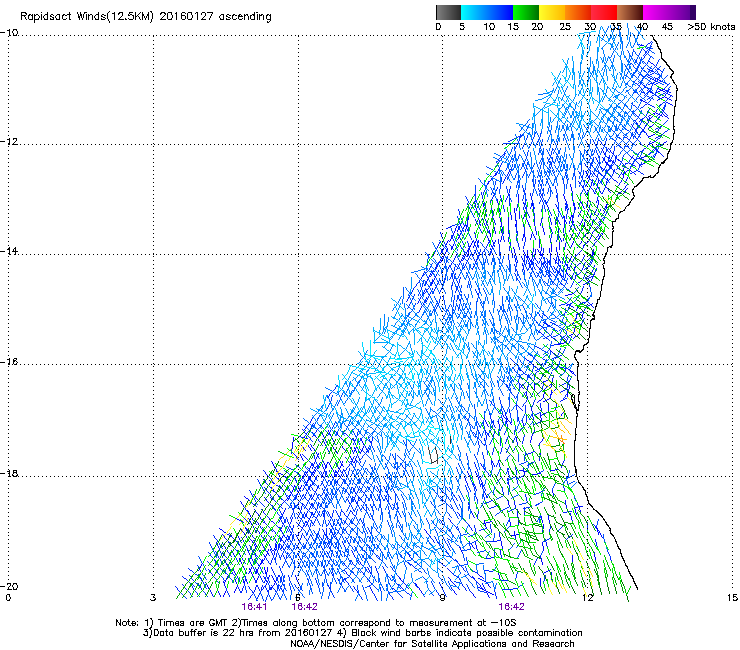The image size is (740, 650).
Task: Click the '>50 knots' legend label
Action: [x=711, y=27]
